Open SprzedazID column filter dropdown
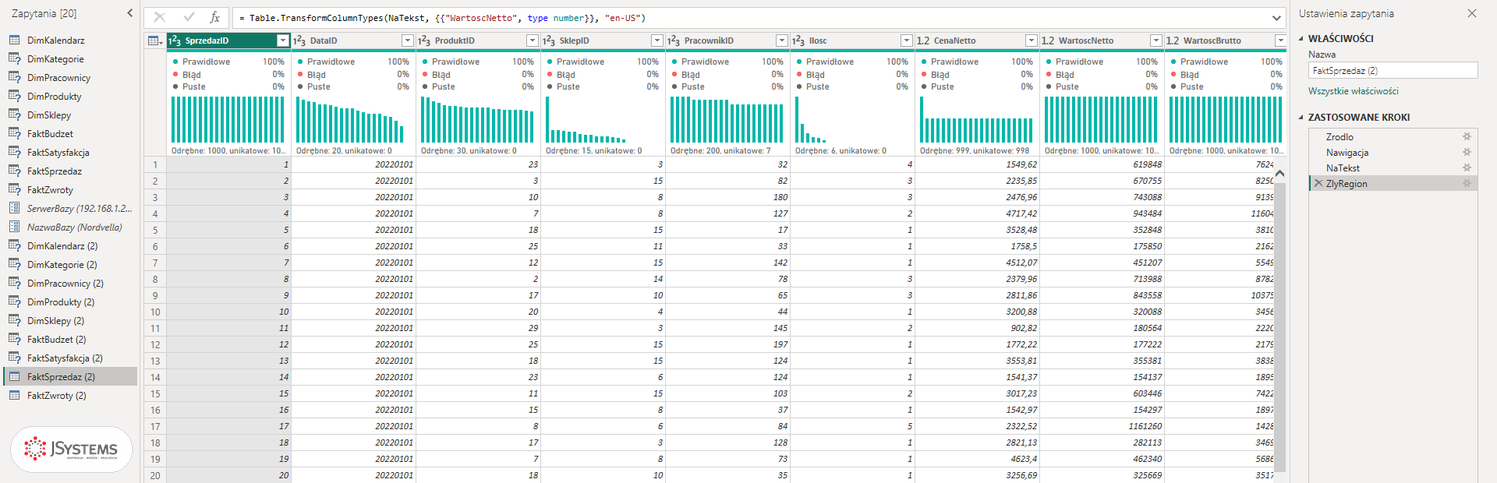 [282, 40]
